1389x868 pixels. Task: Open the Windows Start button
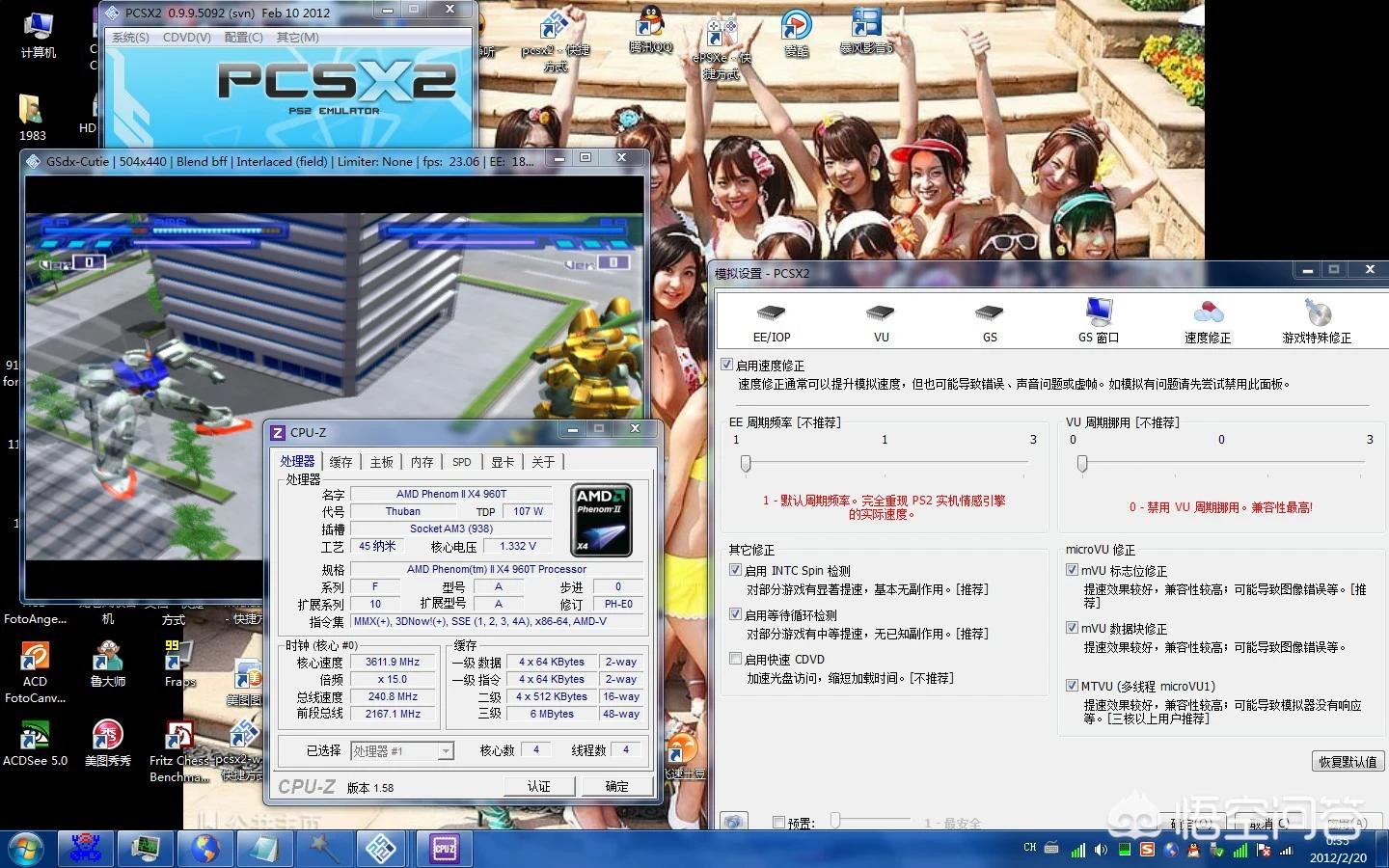[26, 849]
